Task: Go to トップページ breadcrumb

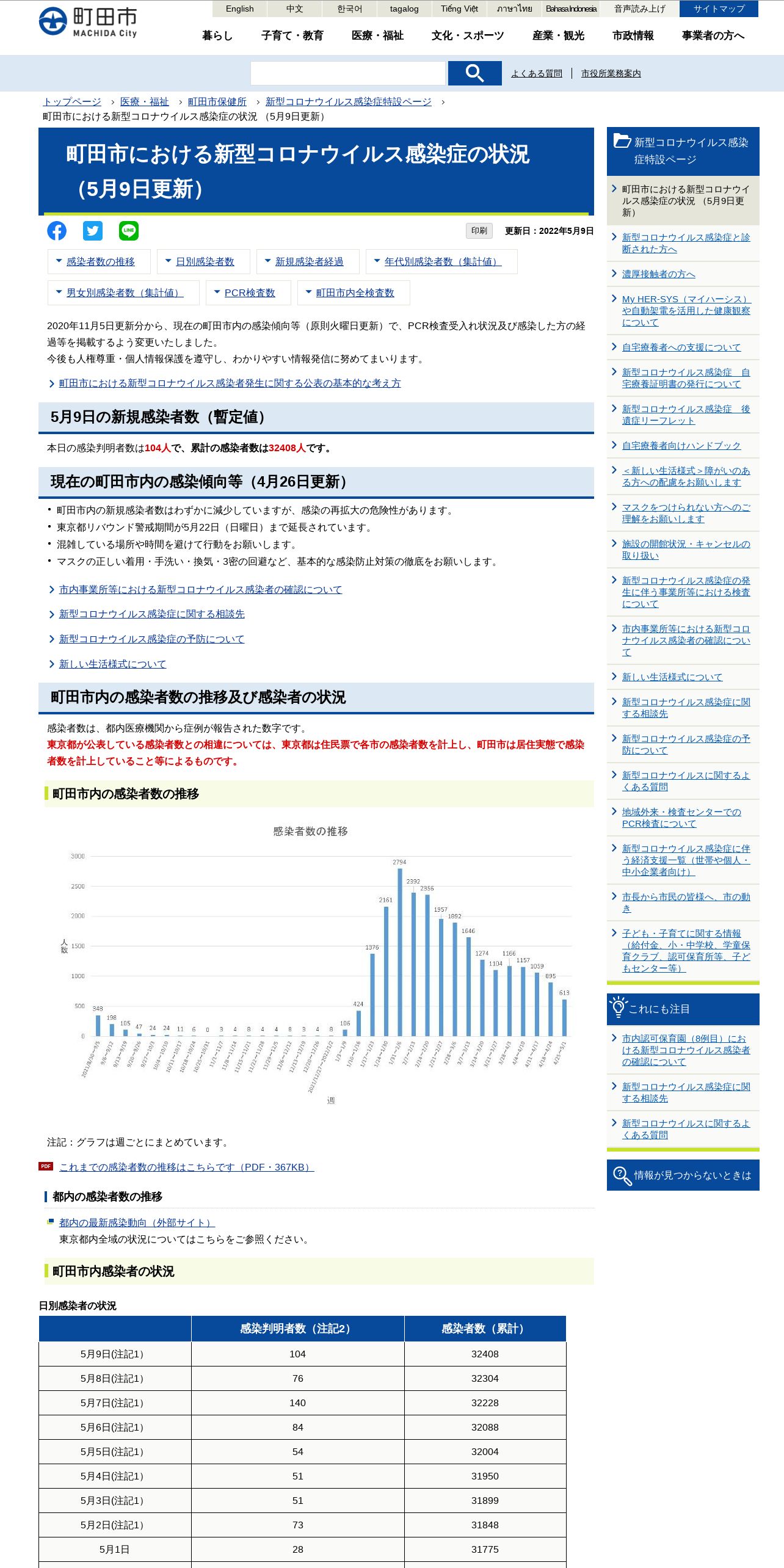Action: pyautogui.click(x=72, y=101)
